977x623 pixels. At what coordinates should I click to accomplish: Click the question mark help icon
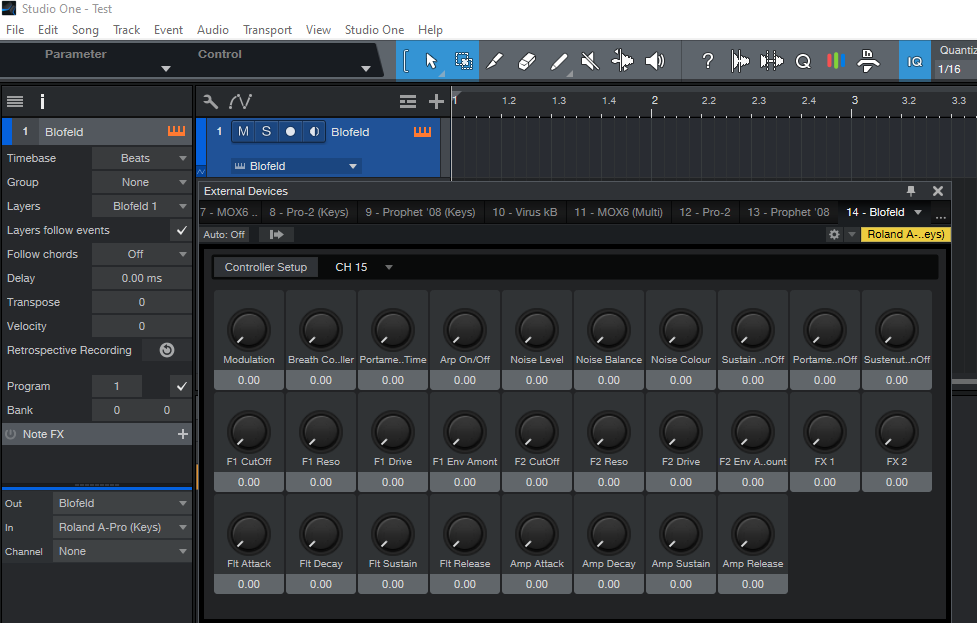(x=707, y=61)
